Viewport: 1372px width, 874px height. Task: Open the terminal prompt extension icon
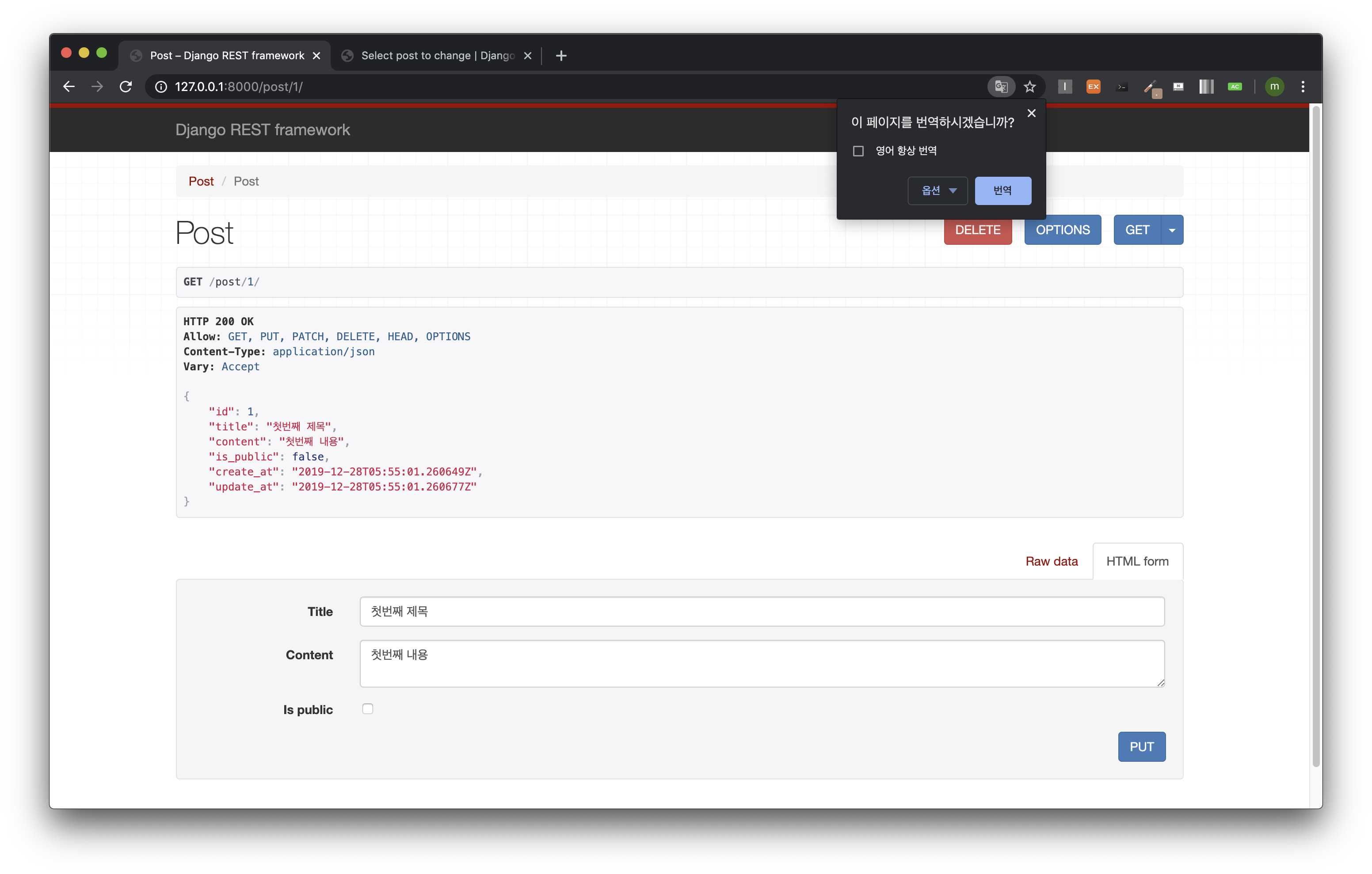click(x=1121, y=87)
